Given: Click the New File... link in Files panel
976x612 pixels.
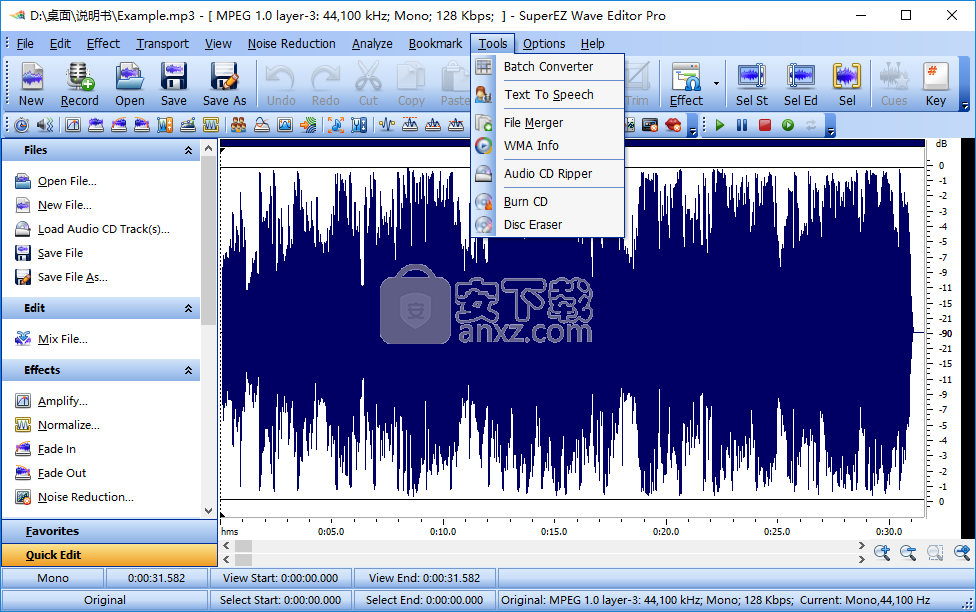Looking at the screenshot, I should 64,205.
